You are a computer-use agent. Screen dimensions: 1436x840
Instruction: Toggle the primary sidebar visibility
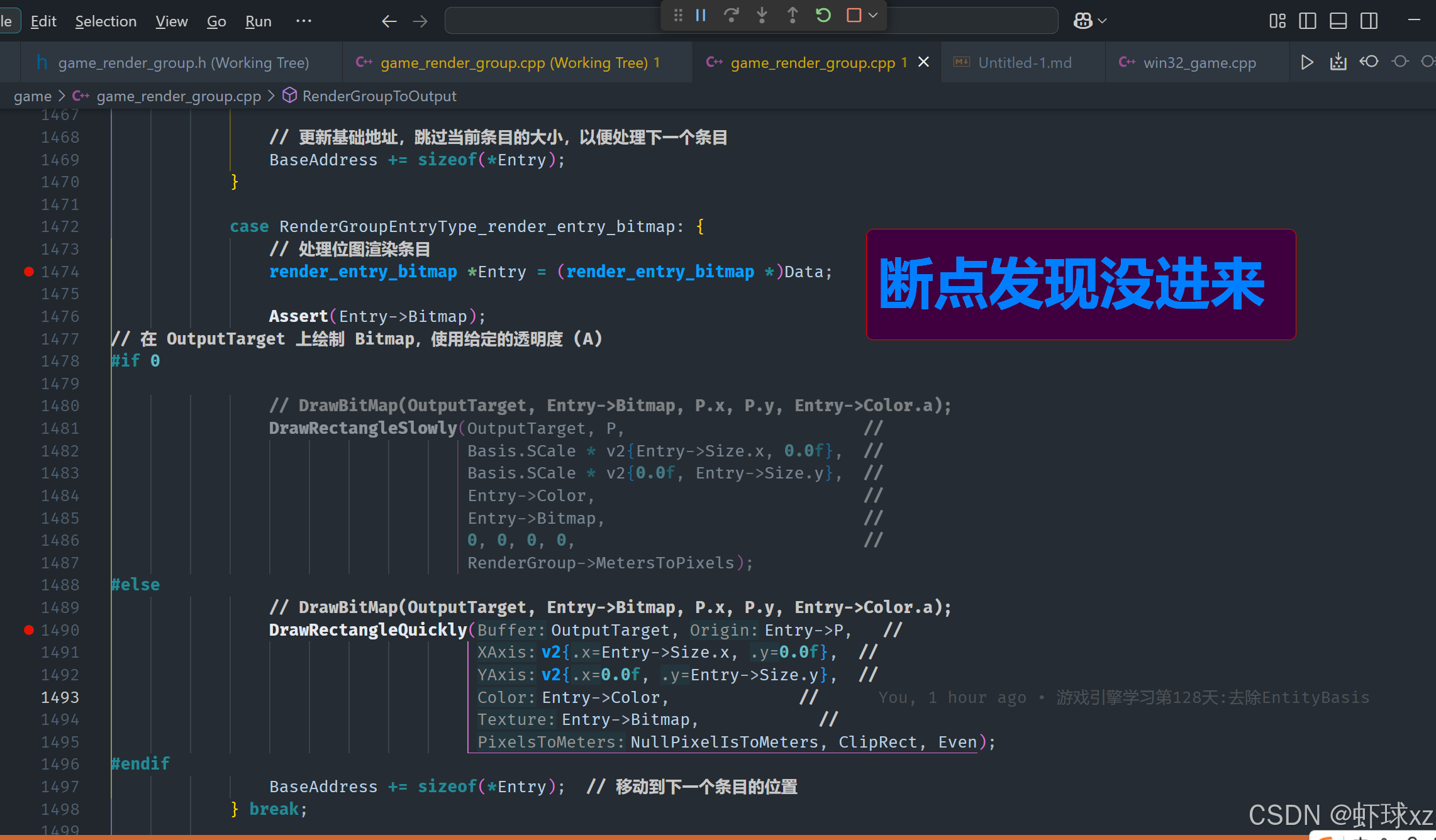pyautogui.click(x=1307, y=21)
